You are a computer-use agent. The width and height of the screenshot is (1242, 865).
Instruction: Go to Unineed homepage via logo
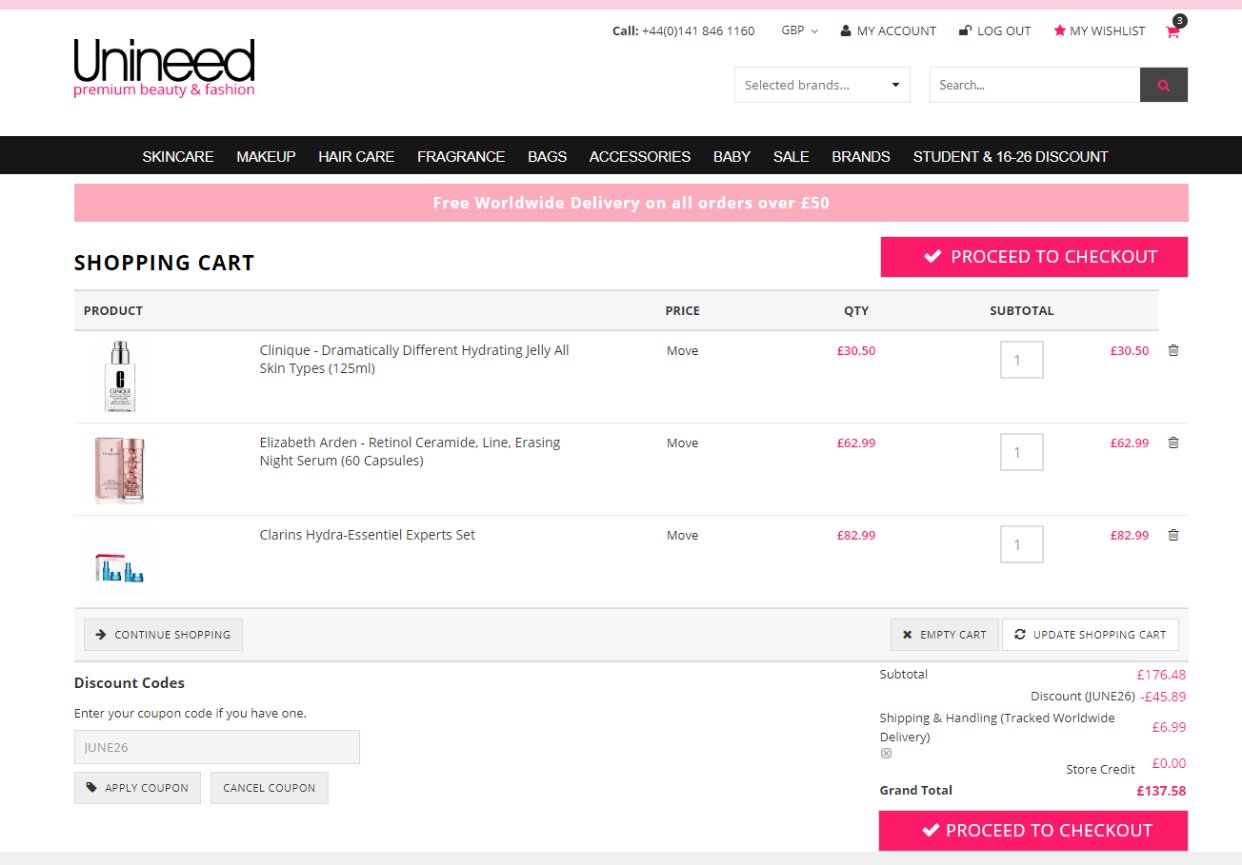tap(164, 68)
